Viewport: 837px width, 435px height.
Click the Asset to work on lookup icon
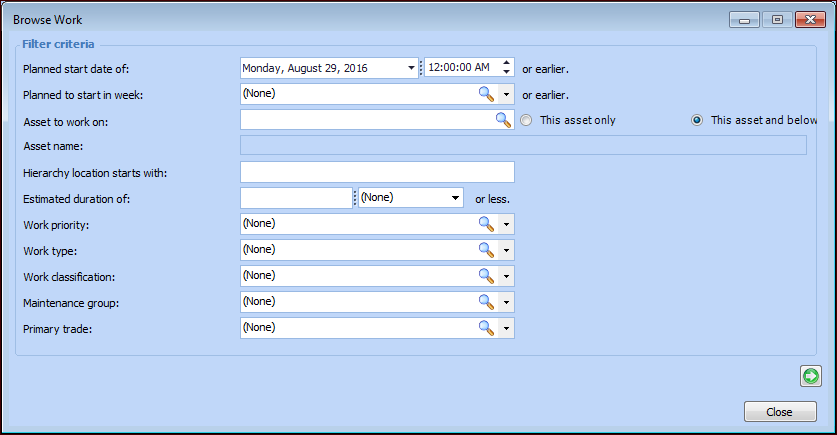pos(503,120)
